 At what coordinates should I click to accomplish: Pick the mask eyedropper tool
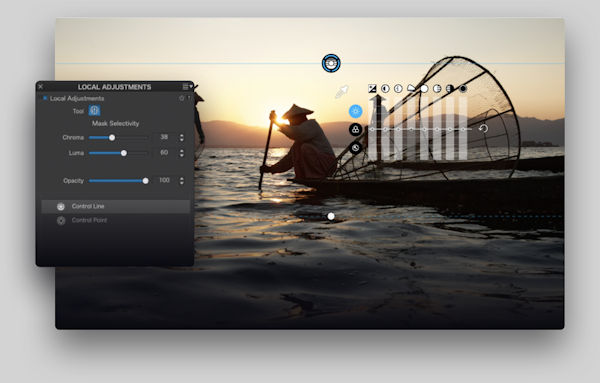(341, 92)
